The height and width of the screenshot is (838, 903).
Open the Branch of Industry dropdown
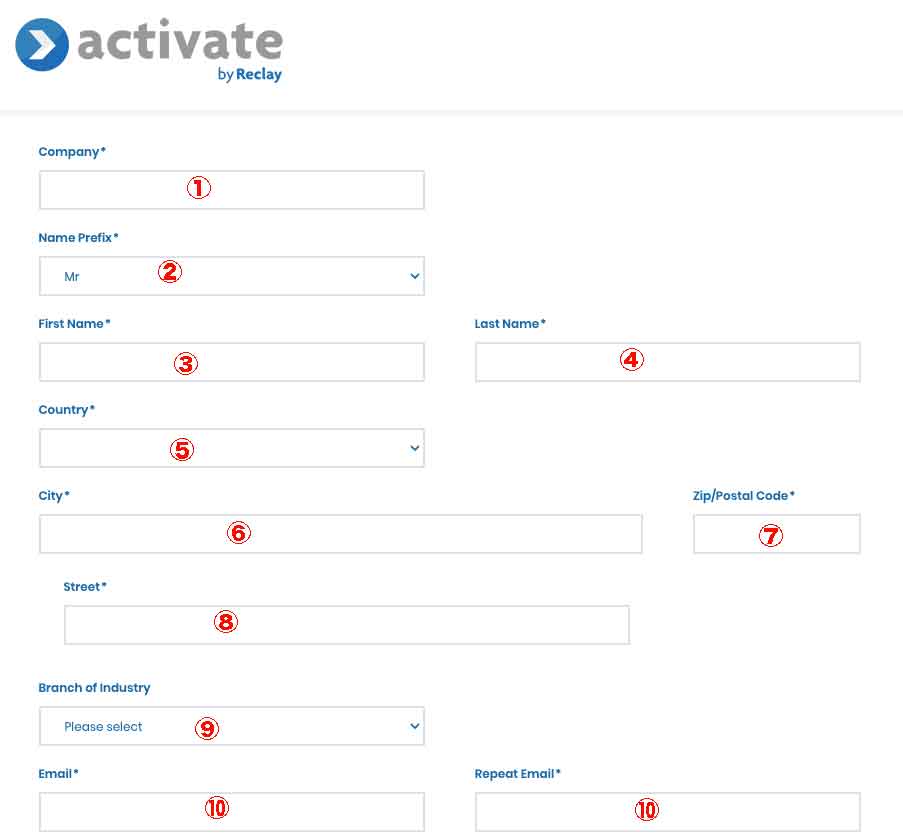coord(232,726)
